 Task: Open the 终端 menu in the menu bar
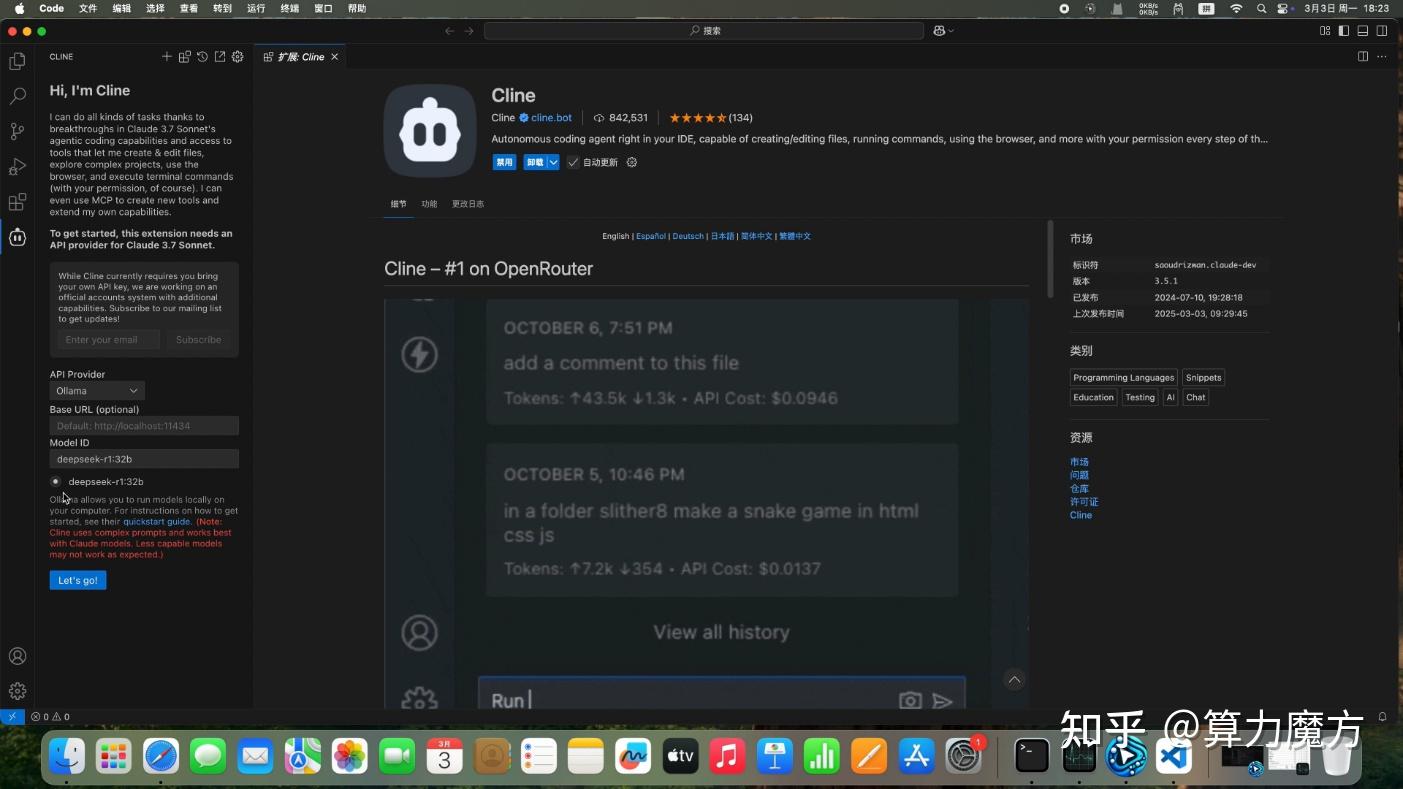[289, 8]
